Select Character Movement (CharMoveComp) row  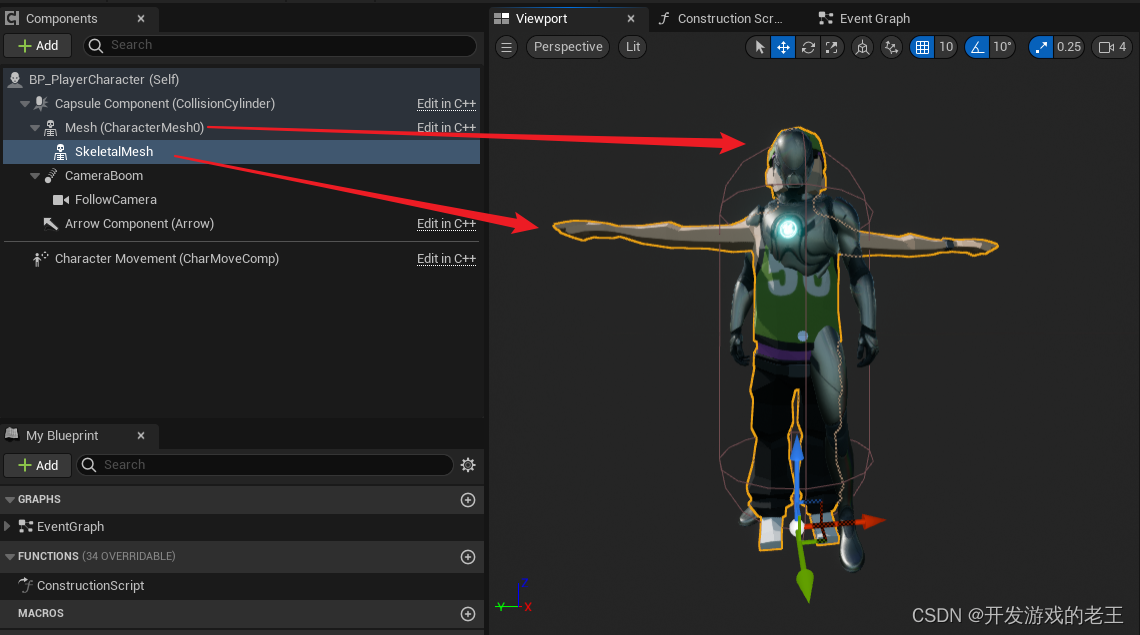coord(241,259)
